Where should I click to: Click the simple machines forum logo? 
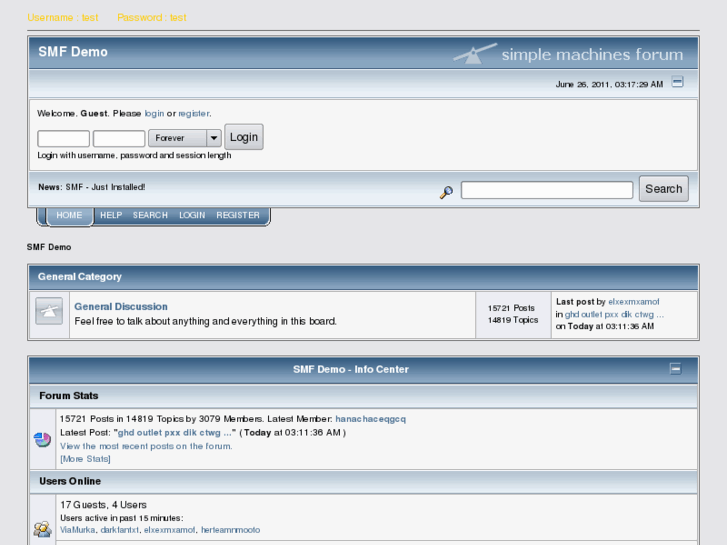click(x=568, y=54)
